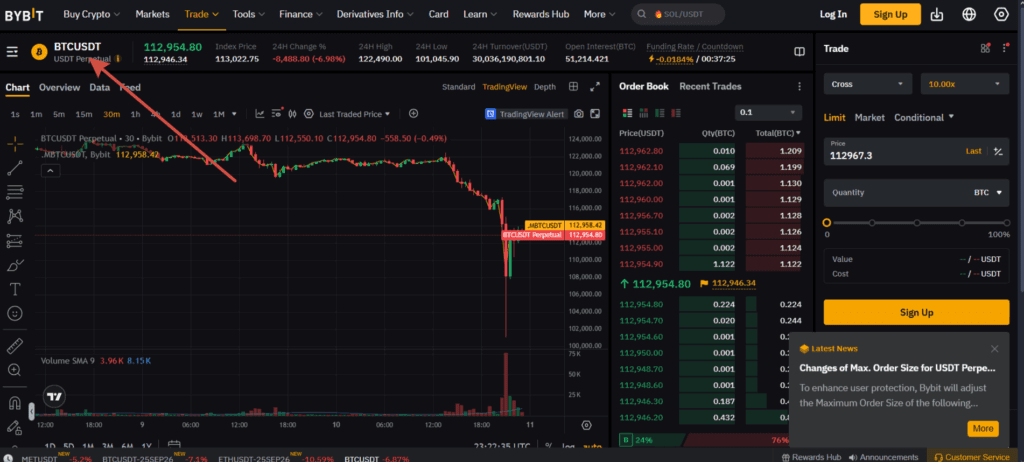Click More in the Latest News popup
This screenshot has height=462, width=1024.
coord(982,428)
